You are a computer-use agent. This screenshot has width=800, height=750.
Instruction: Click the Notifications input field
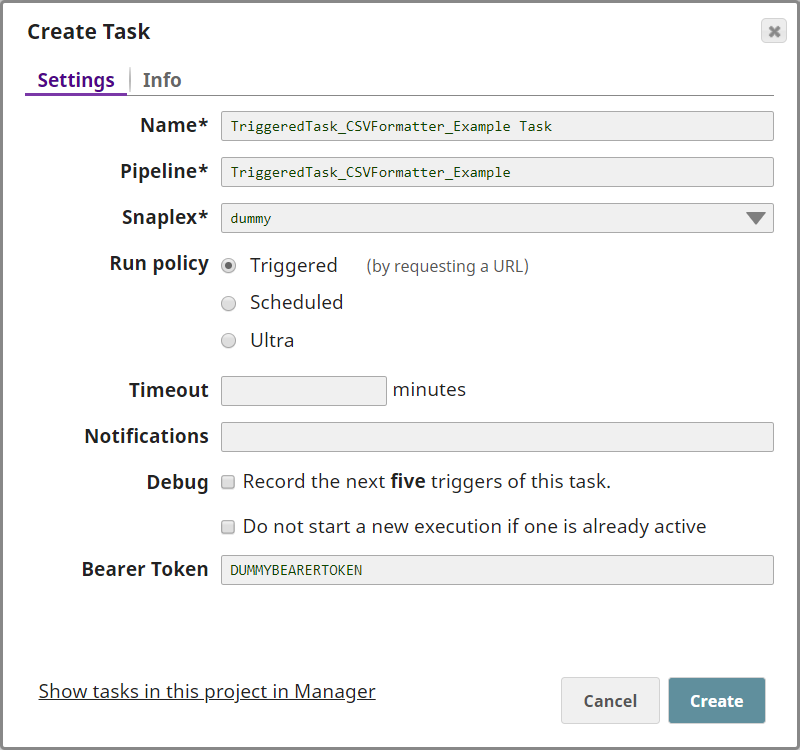pos(496,437)
